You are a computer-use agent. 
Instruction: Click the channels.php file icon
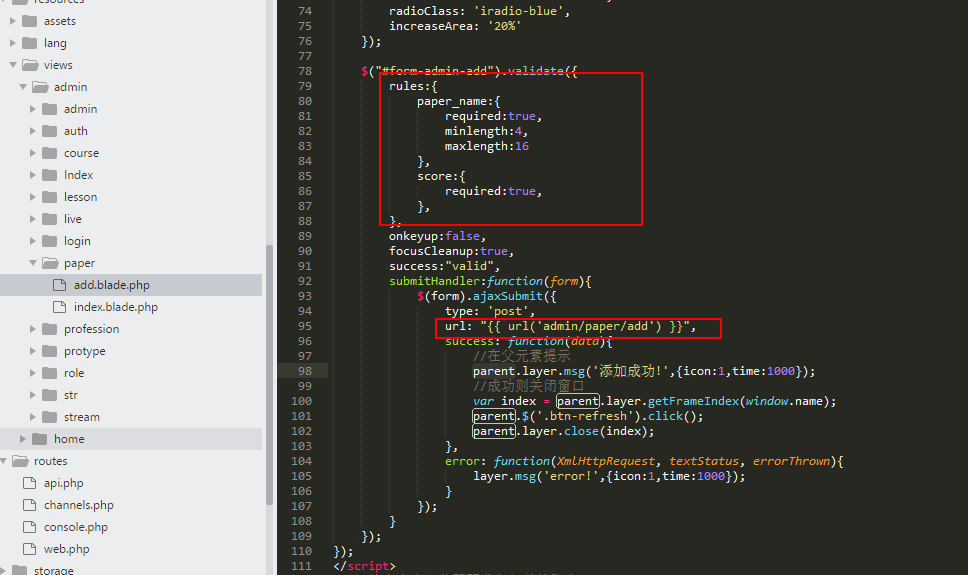29,505
